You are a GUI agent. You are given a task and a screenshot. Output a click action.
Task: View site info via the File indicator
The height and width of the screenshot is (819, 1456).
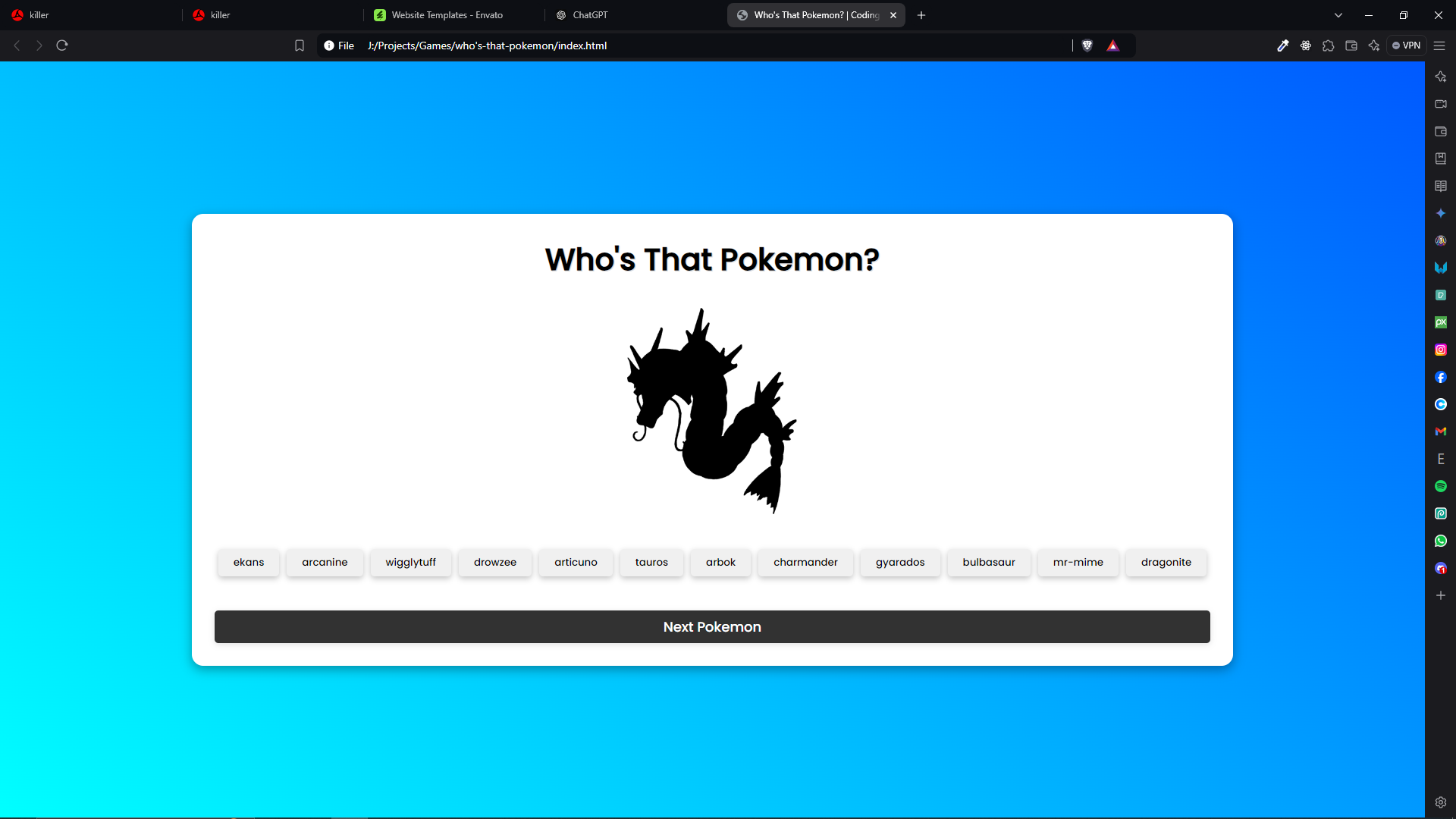tap(339, 45)
